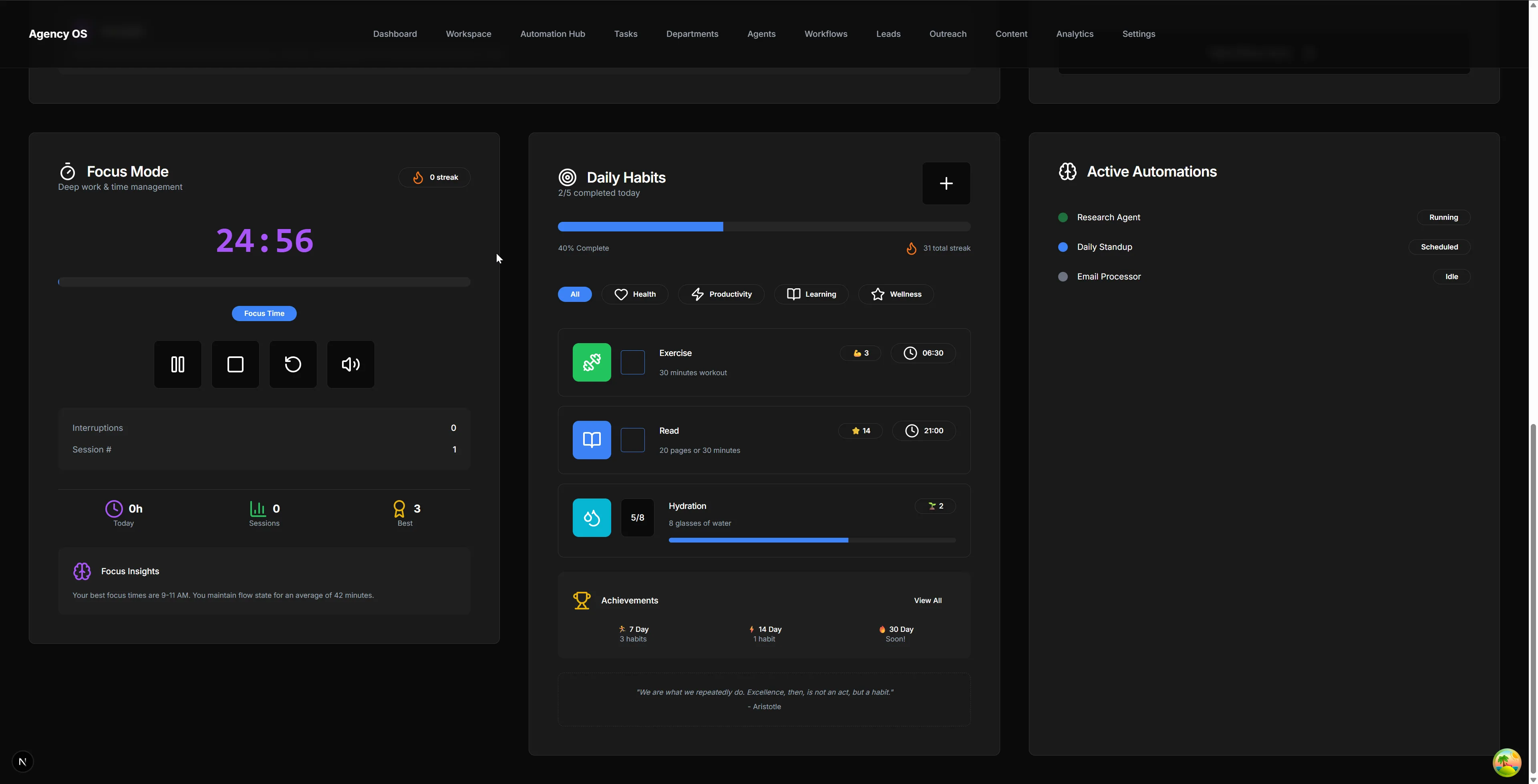Open Analytics in the navigation bar

coord(1075,34)
